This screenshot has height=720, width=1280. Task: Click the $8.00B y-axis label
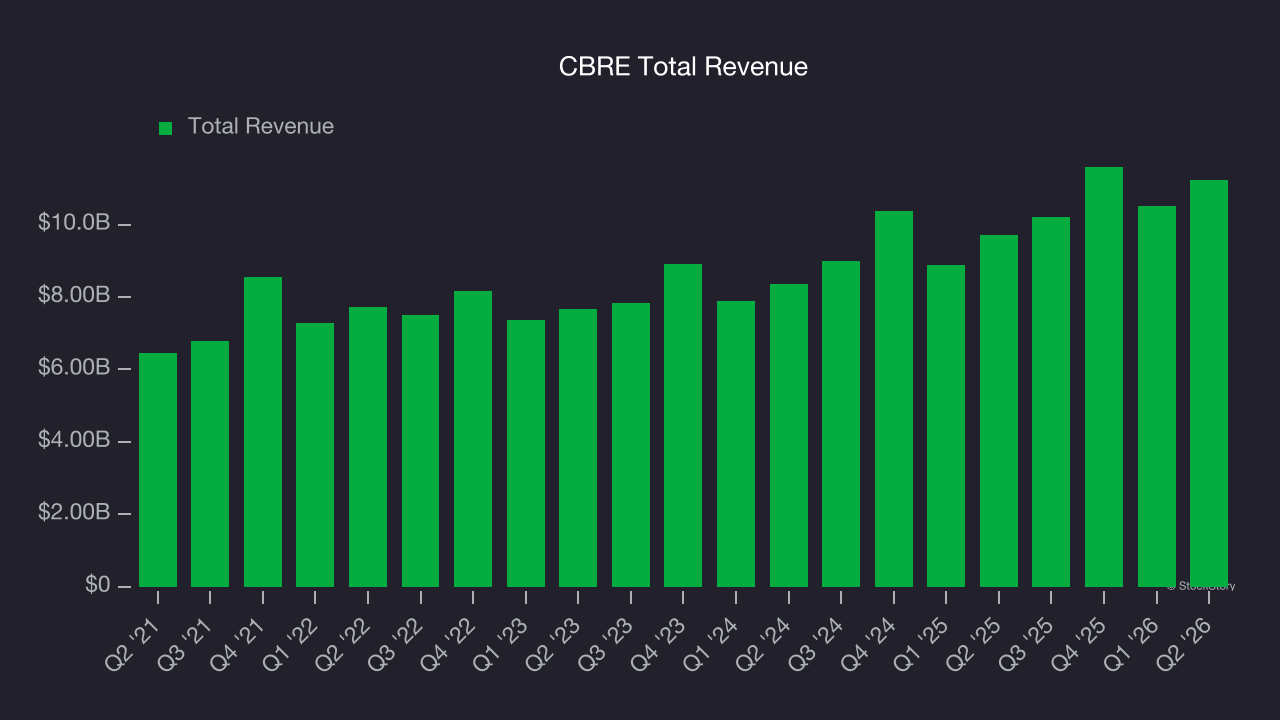pos(74,296)
